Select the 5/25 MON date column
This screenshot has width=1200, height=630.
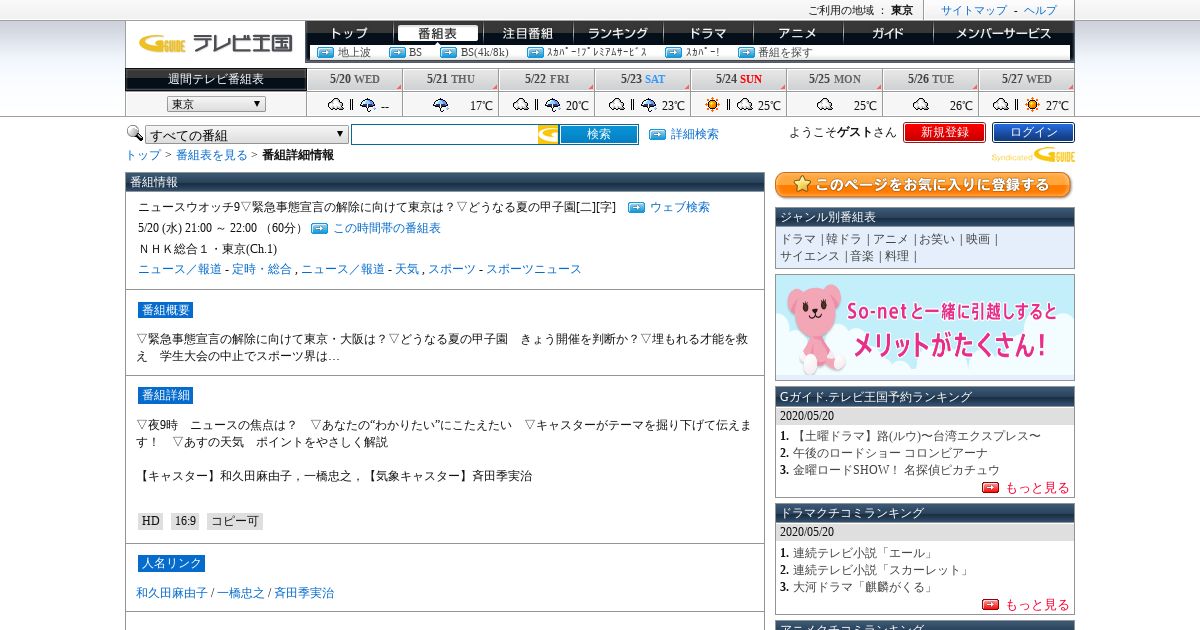834,79
